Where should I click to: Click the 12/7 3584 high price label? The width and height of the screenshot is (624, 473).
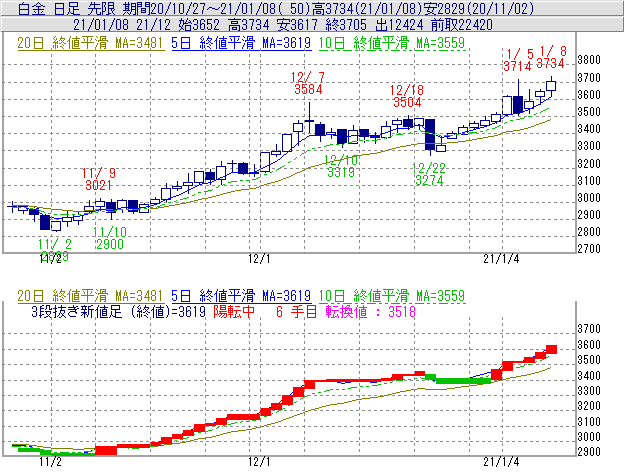coord(308,83)
